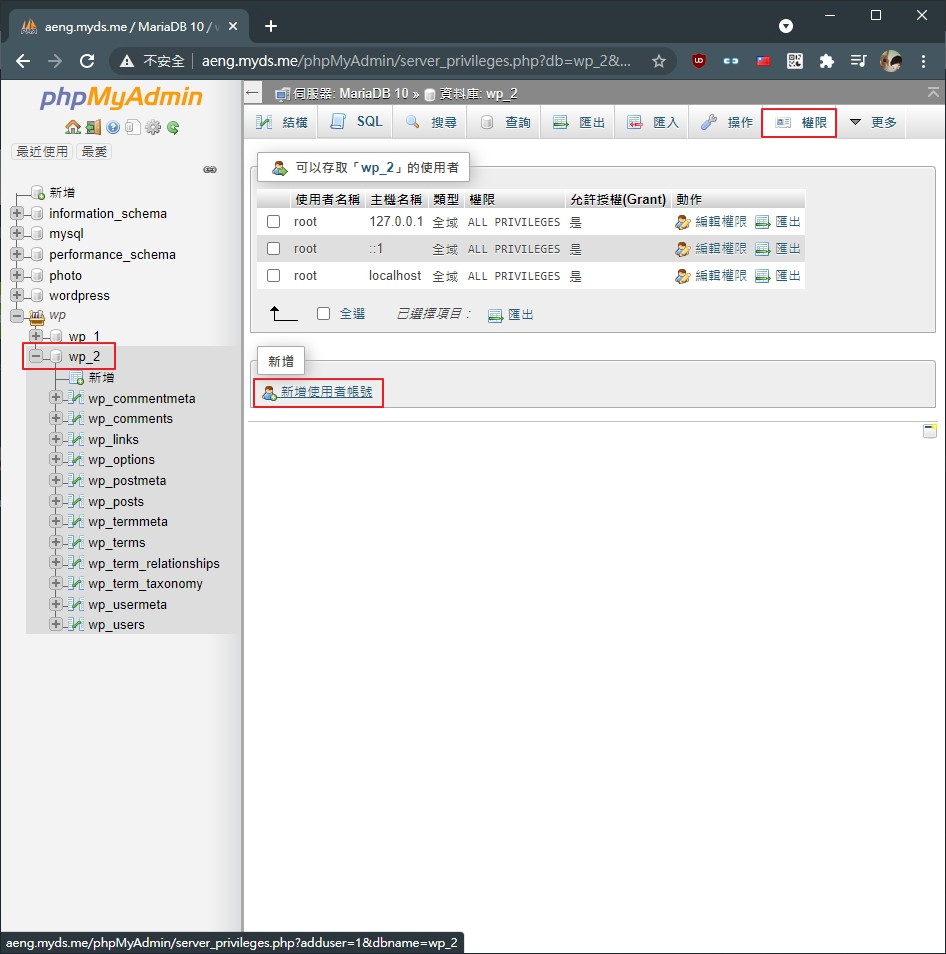Open the 權限 privileges tab
The image size is (946, 954).
(799, 122)
